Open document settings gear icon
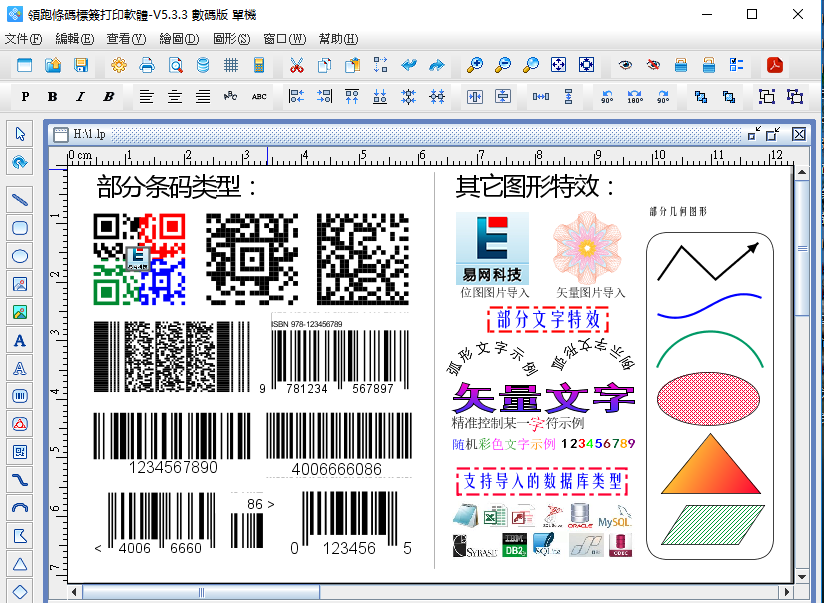This screenshot has width=824, height=603. click(119, 65)
